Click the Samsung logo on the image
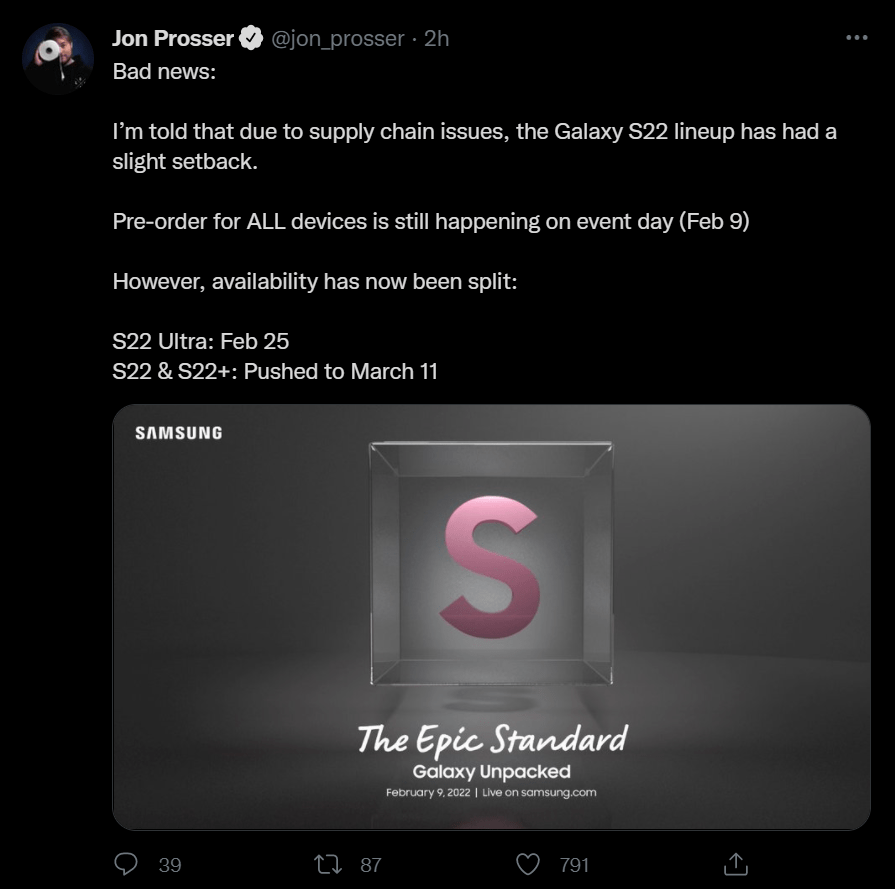Screen dimensions: 895x889 [179, 433]
